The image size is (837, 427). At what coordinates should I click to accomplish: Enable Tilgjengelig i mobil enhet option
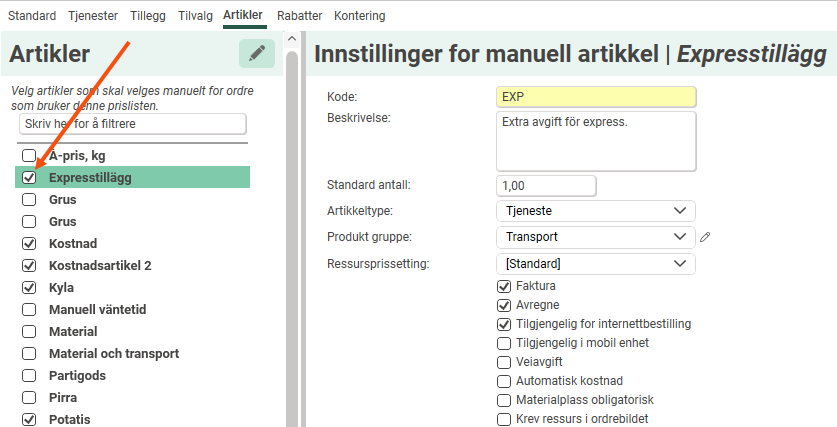[x=504, y=343]
